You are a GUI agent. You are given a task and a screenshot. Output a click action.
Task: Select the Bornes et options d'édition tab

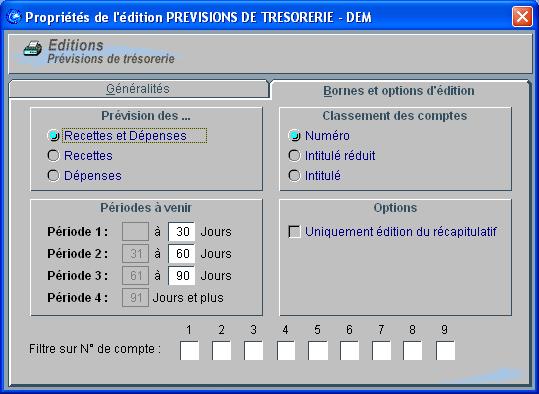pyautogui.click(x=399, y=91)
